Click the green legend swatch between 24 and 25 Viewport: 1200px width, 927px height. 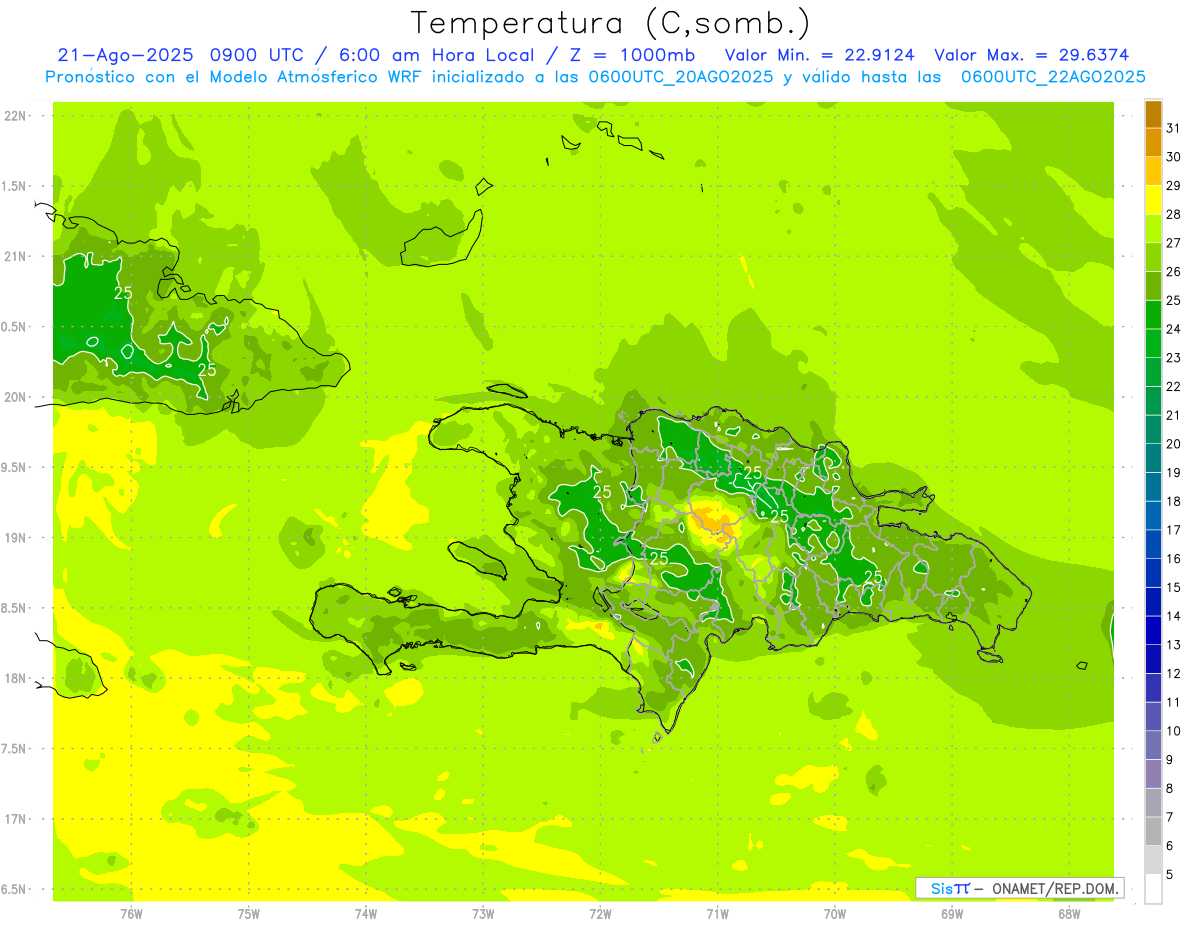(1153, 315)
